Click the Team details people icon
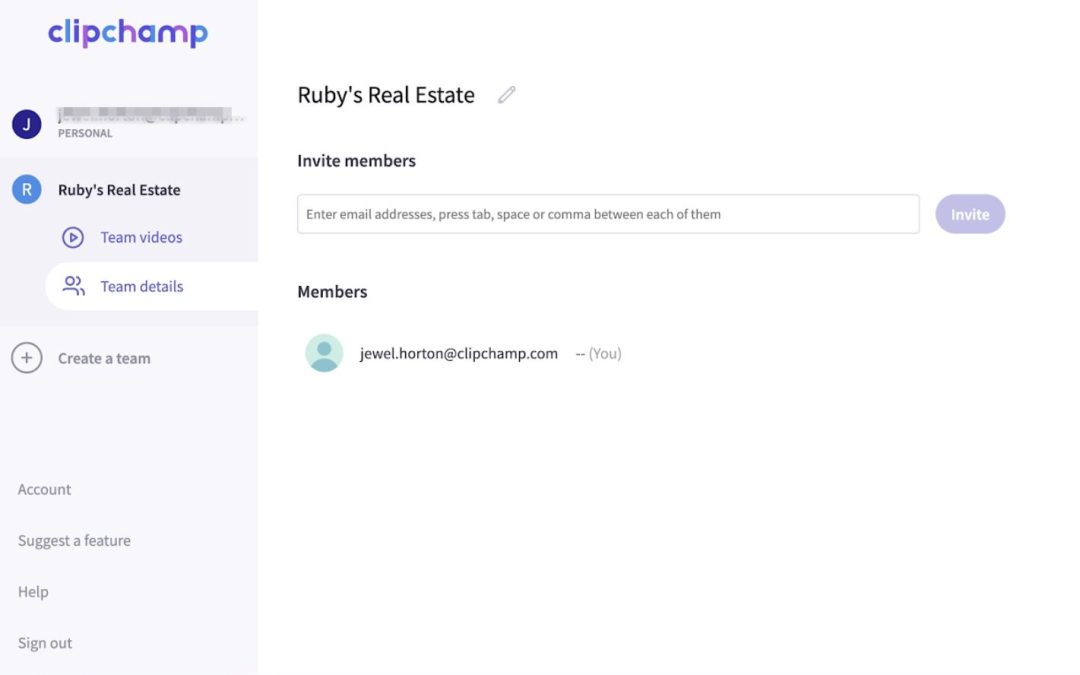Screen dimensions: 1080x675 (73, 286)
